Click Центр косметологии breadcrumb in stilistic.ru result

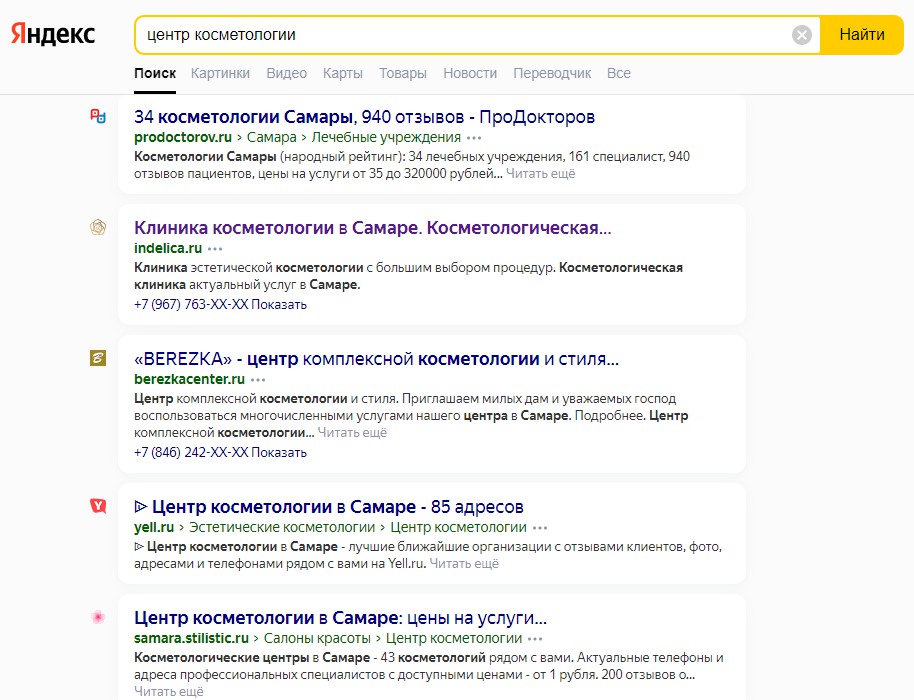(454, 638)
